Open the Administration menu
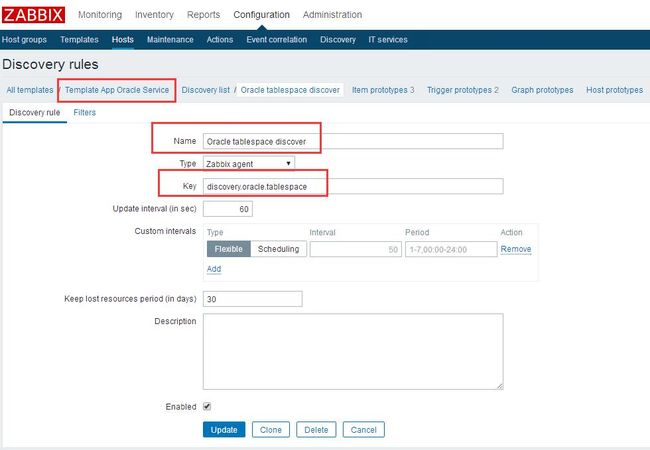Image resolution: width=650 pixels, height=450 pixels. (x=332, y=15)
